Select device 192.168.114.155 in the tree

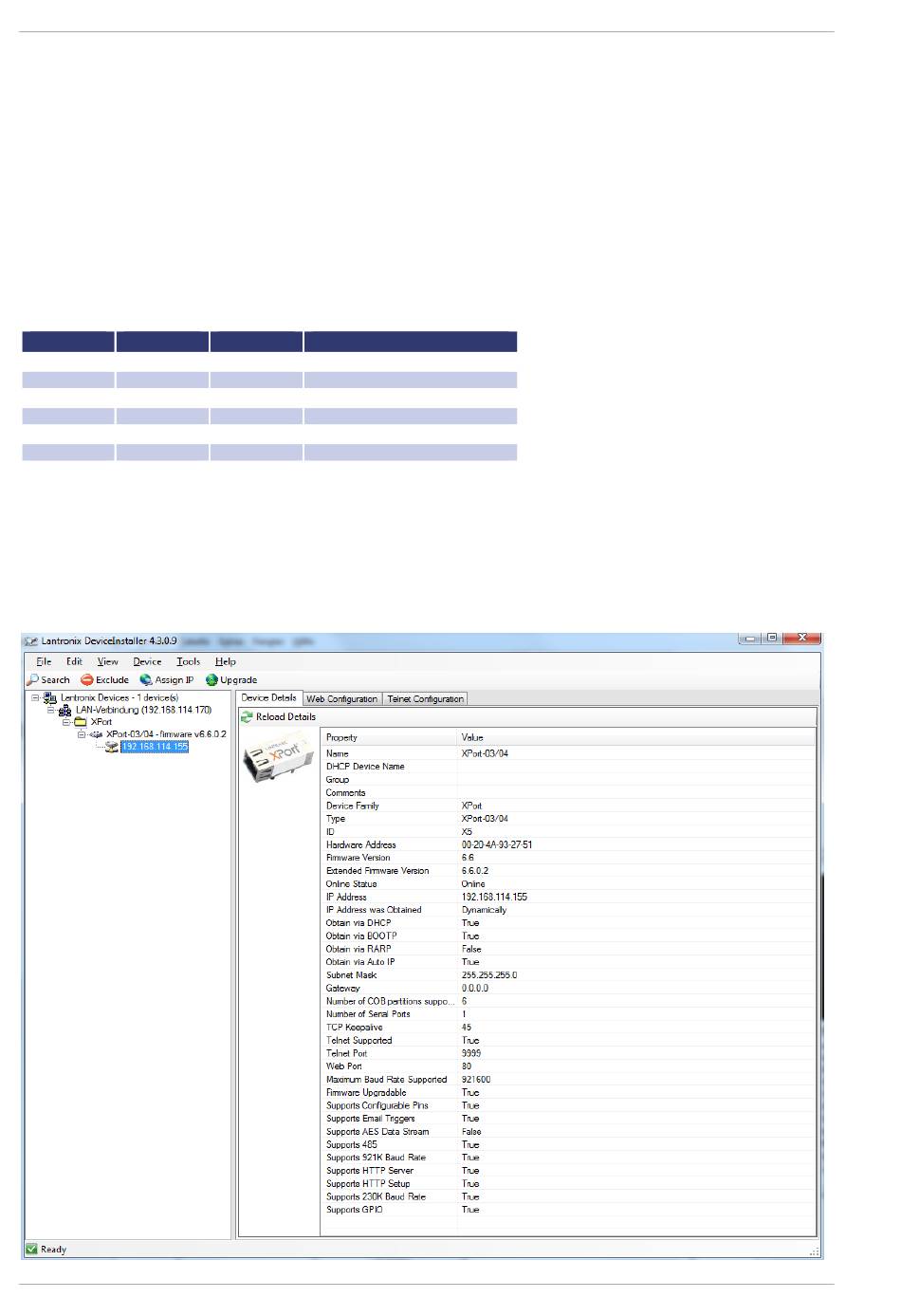click(155, 747)
